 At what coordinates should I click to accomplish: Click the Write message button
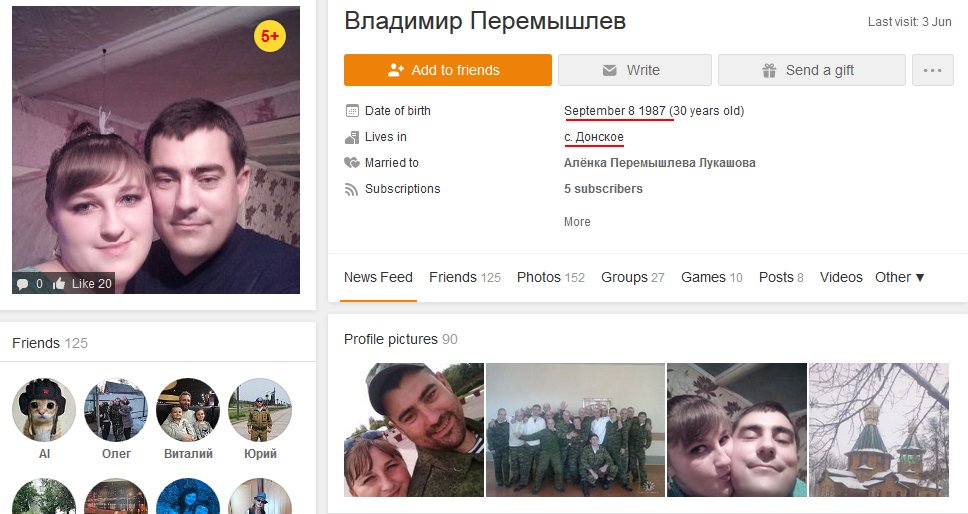635,70
